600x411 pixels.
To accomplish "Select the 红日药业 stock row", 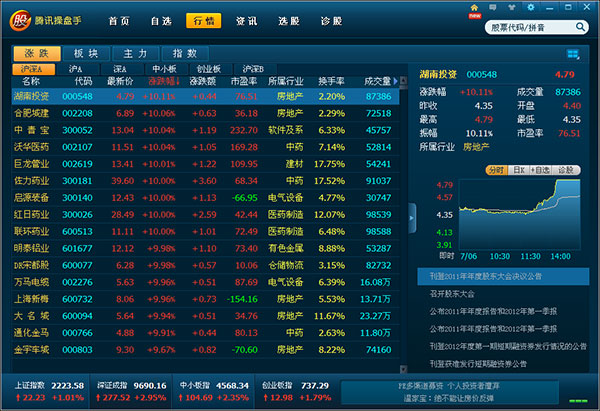I will [205, 215].
